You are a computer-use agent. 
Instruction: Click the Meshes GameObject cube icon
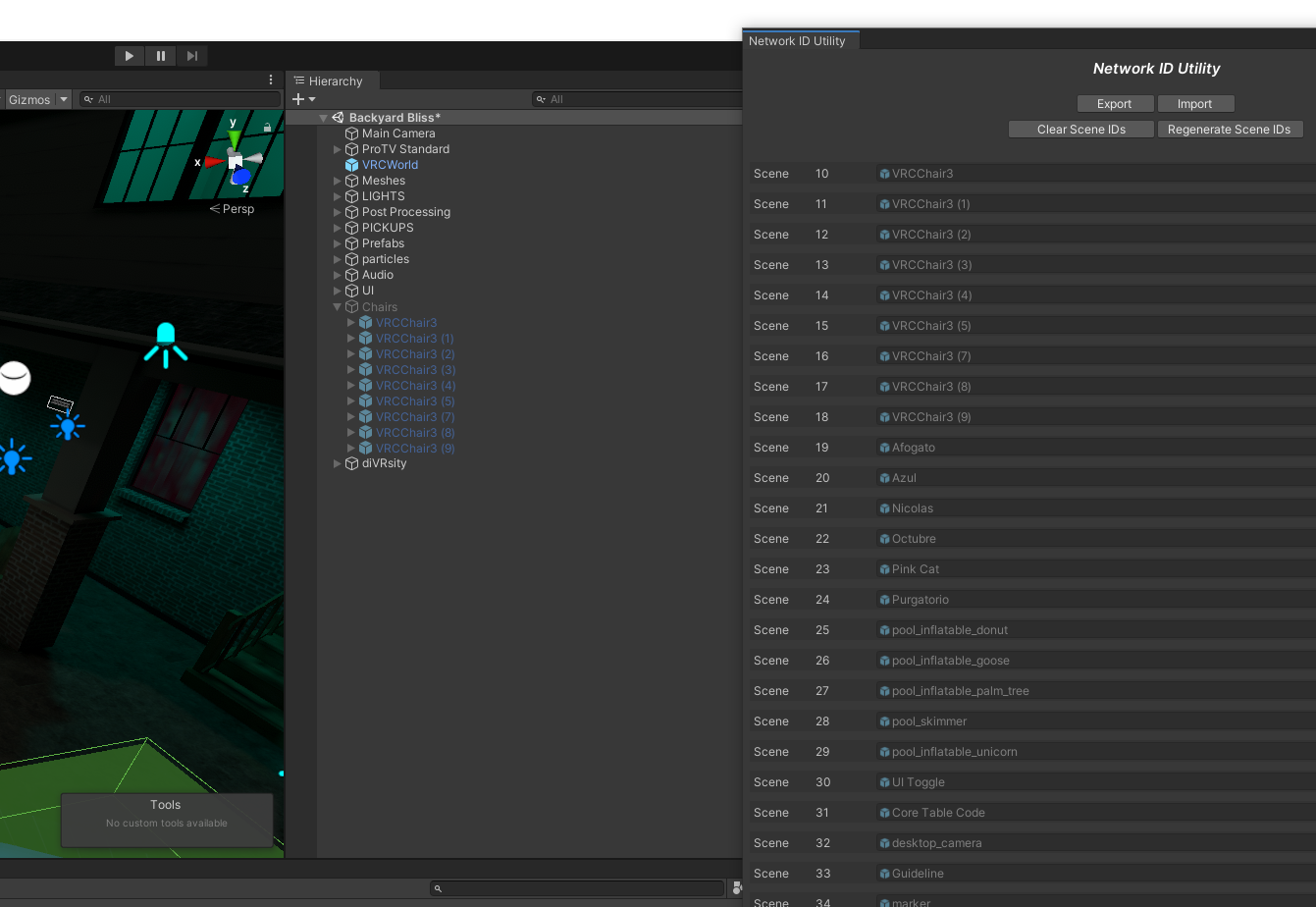351,181
